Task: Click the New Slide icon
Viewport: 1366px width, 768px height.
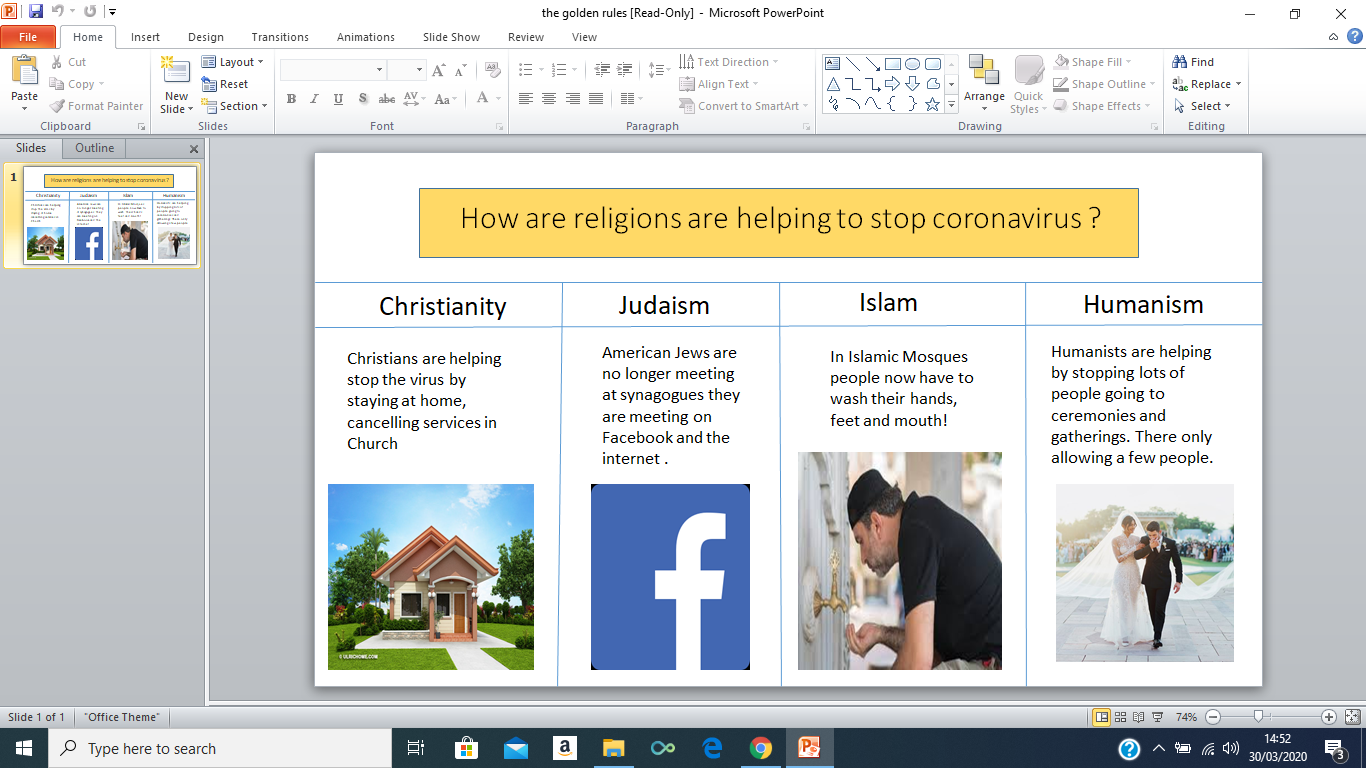Action: pyautogui.click(x=176, y=72)
